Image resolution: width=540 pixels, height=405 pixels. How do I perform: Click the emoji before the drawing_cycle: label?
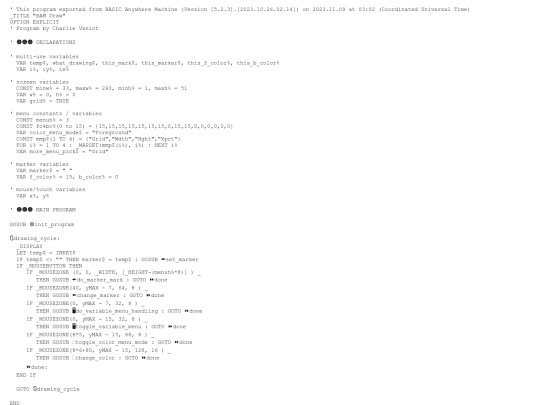tap(11, 238)
